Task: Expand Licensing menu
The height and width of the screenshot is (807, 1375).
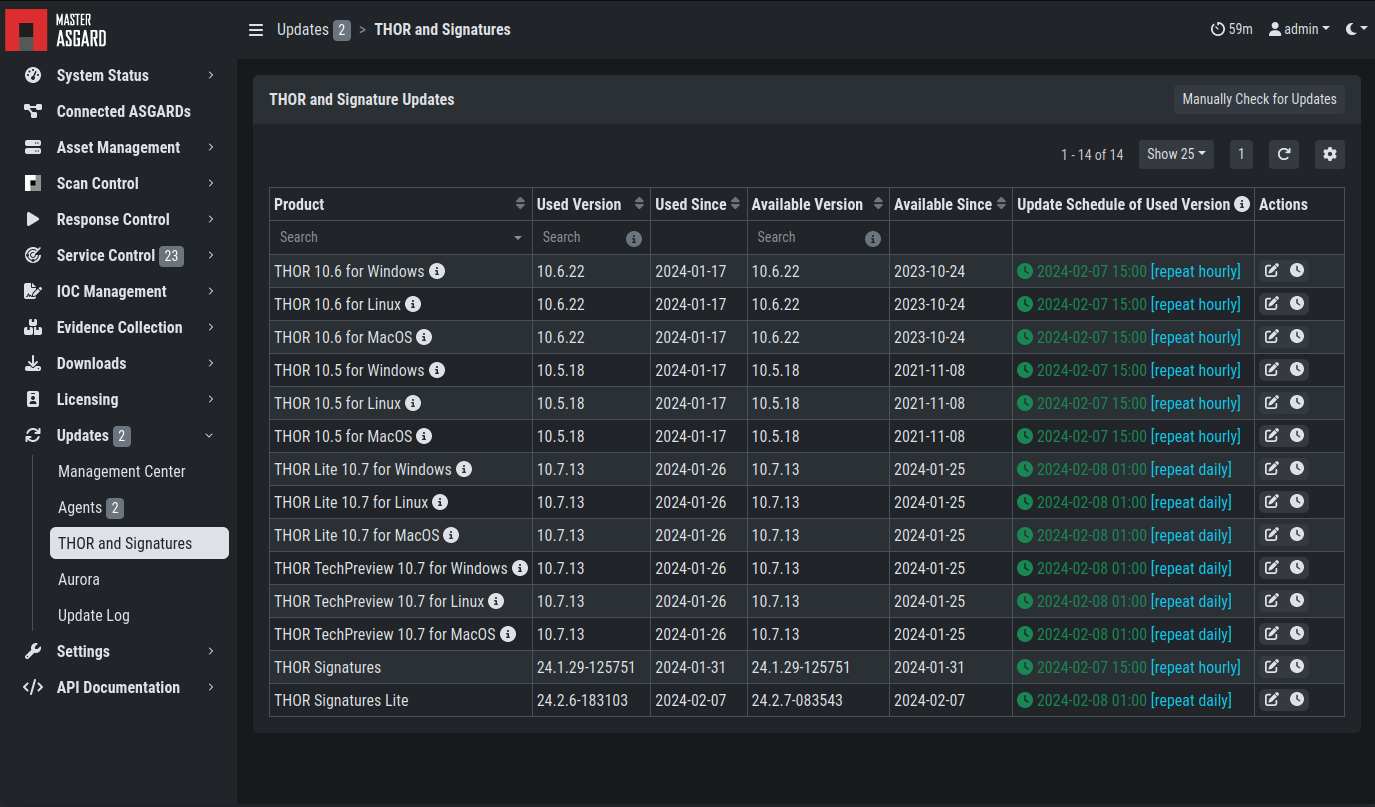Action: coord(118,399)
